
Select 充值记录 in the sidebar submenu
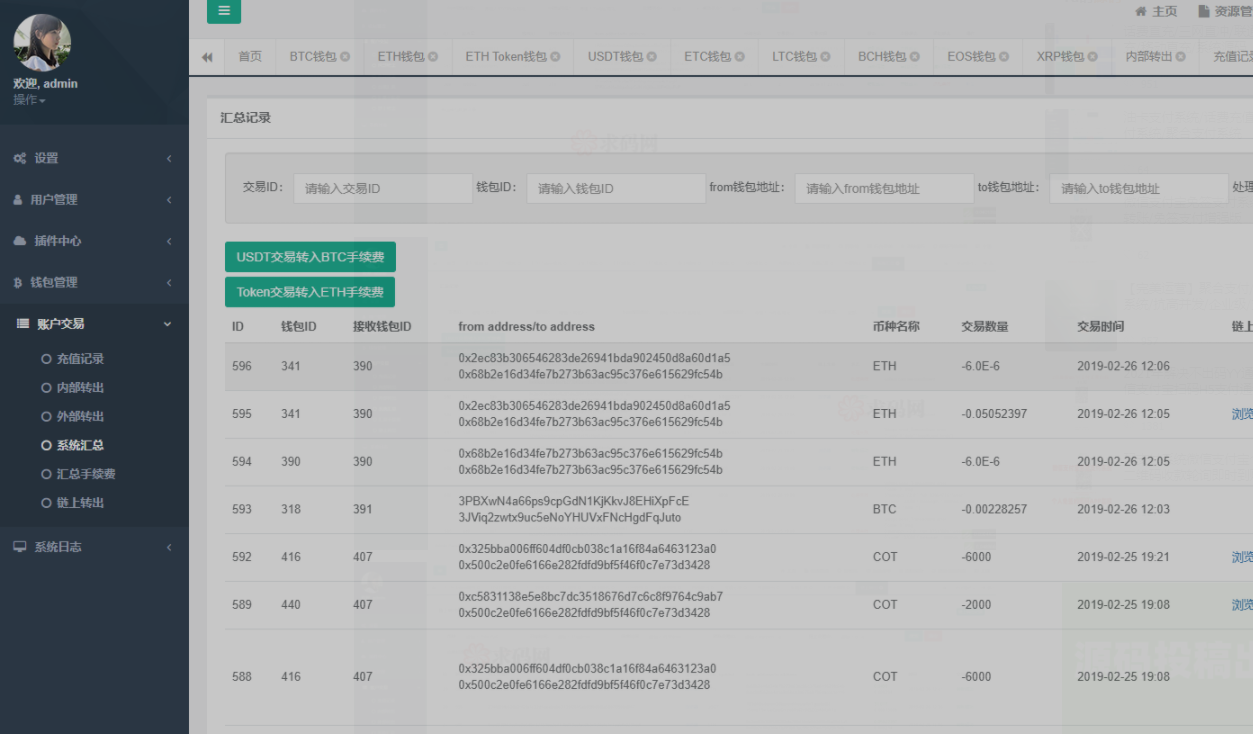pyautogui.click(x=80, y=359)
